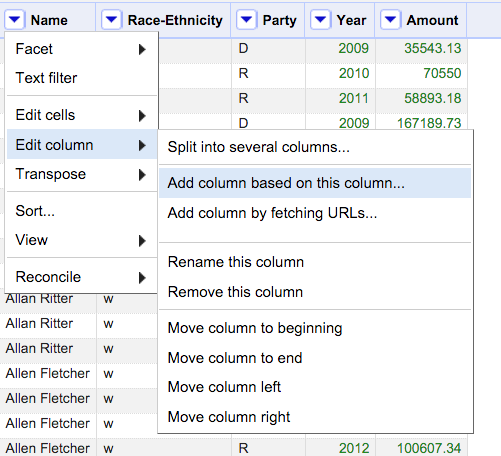501x456 pixels.
Task: Choose Text filter from the menu
Action: coord(82,78)
